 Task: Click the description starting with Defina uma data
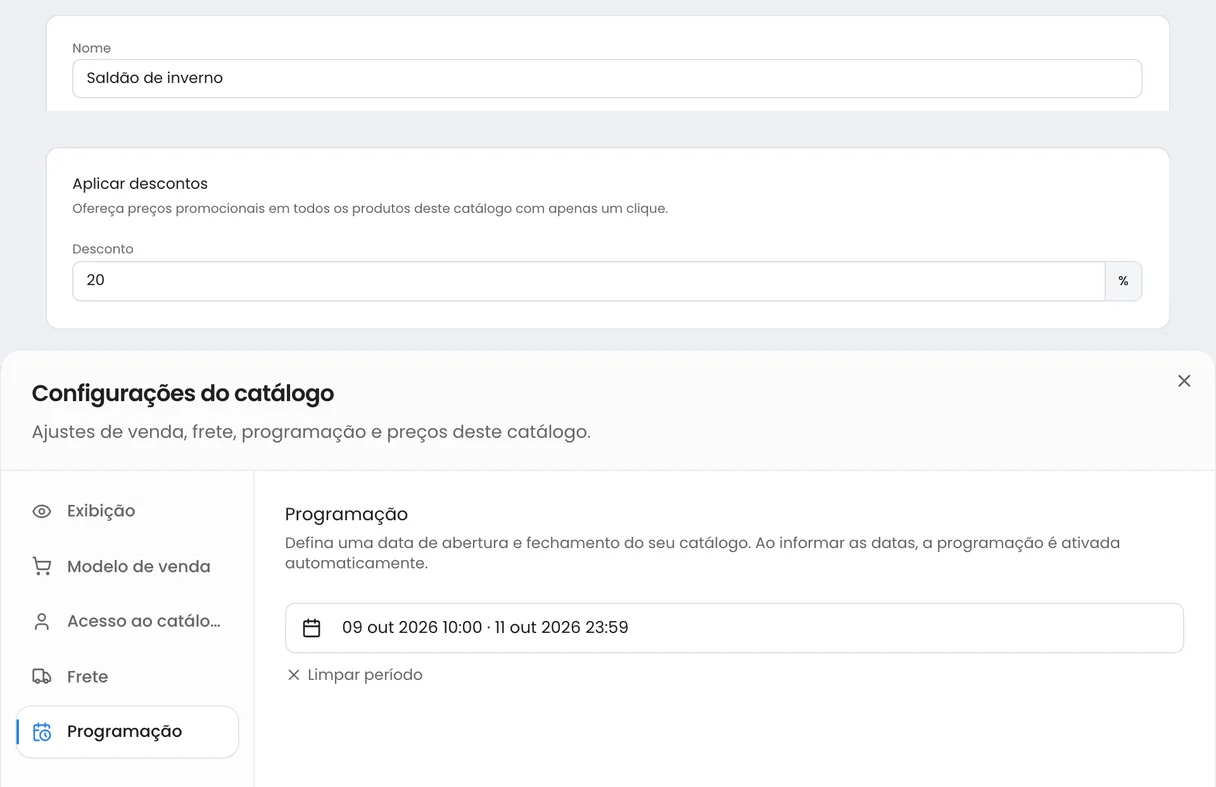702,553
